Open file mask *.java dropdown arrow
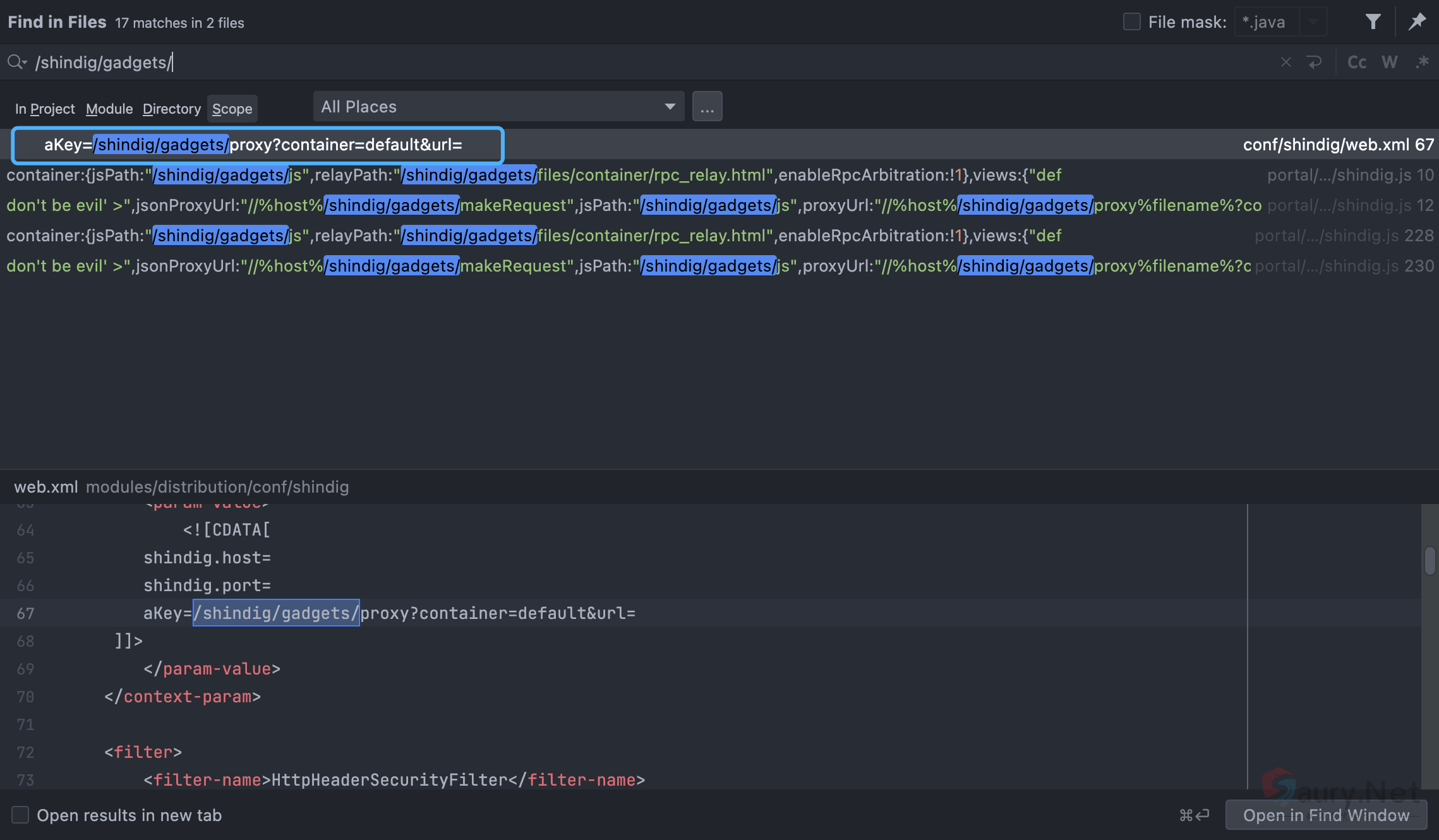Image resolution: width=1439 pixels, height=840 pixels. [1313, 22]
